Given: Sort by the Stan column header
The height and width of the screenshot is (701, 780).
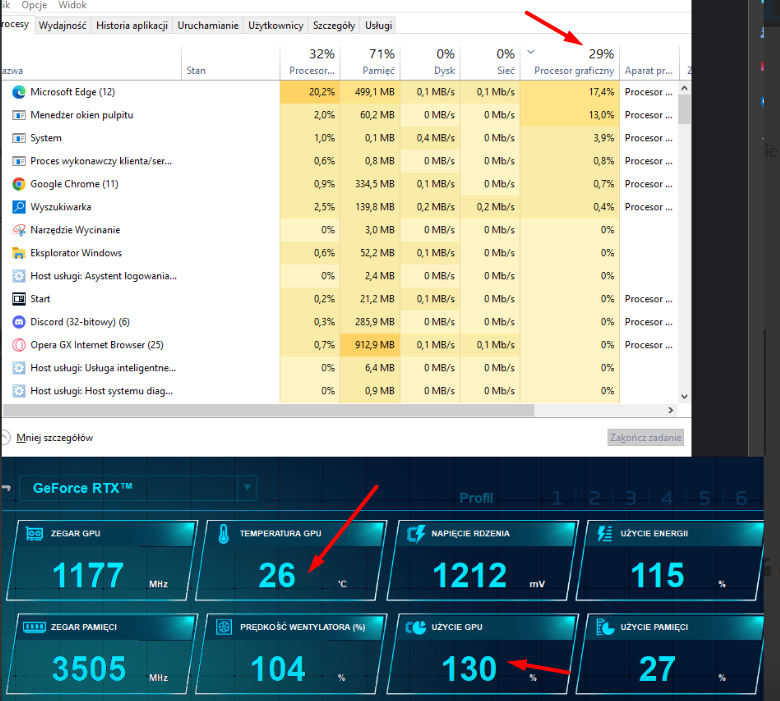Looking at the screenshot, I should (x=231, y=63).
